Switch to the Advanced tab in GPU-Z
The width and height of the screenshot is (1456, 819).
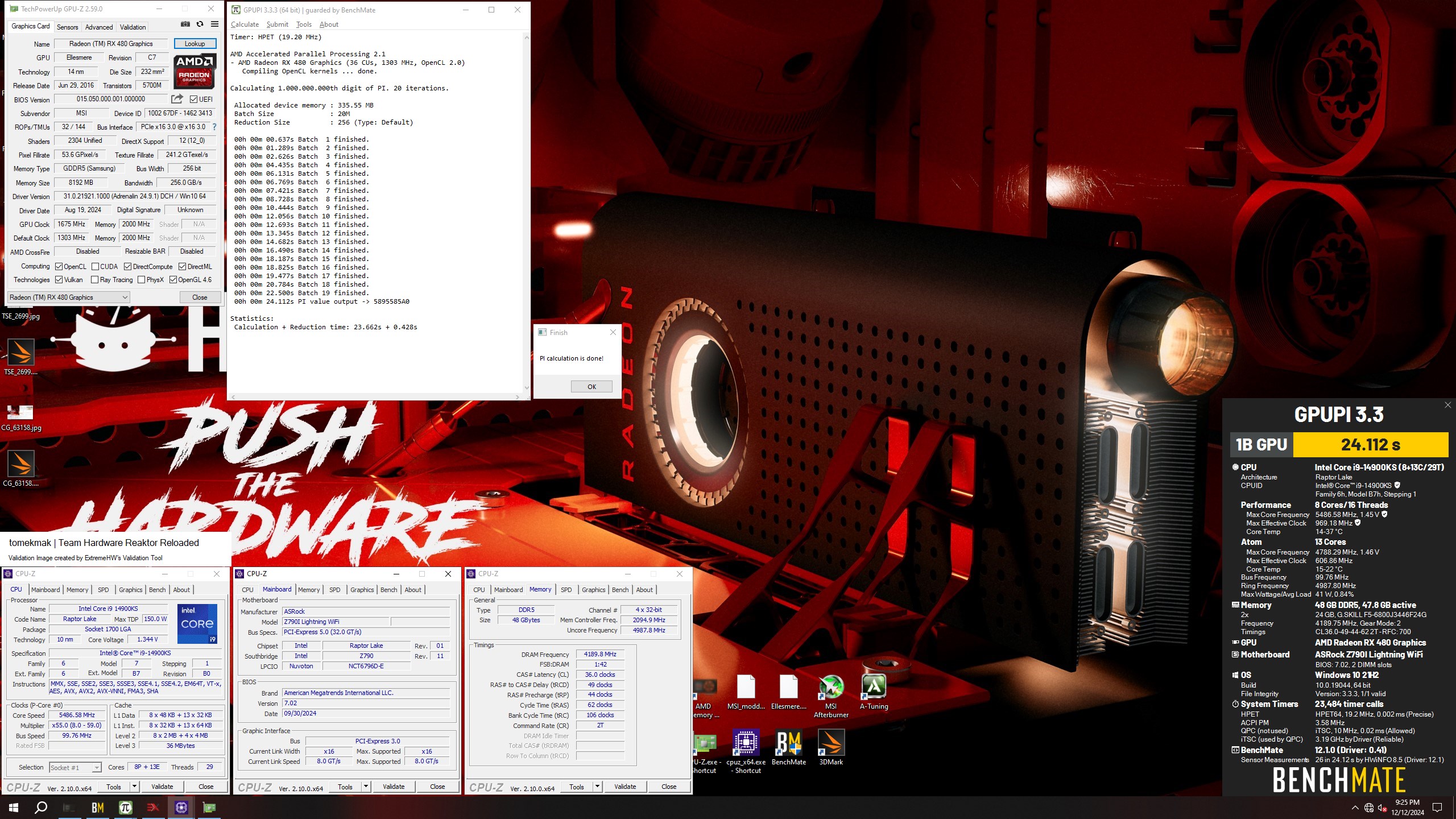[x=99, y=27]
